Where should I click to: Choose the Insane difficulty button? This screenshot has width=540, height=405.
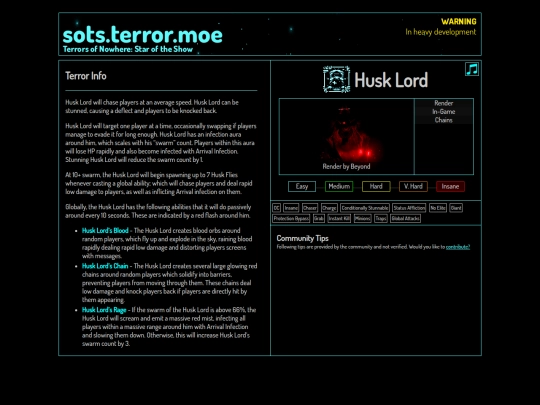coord(450,186)
